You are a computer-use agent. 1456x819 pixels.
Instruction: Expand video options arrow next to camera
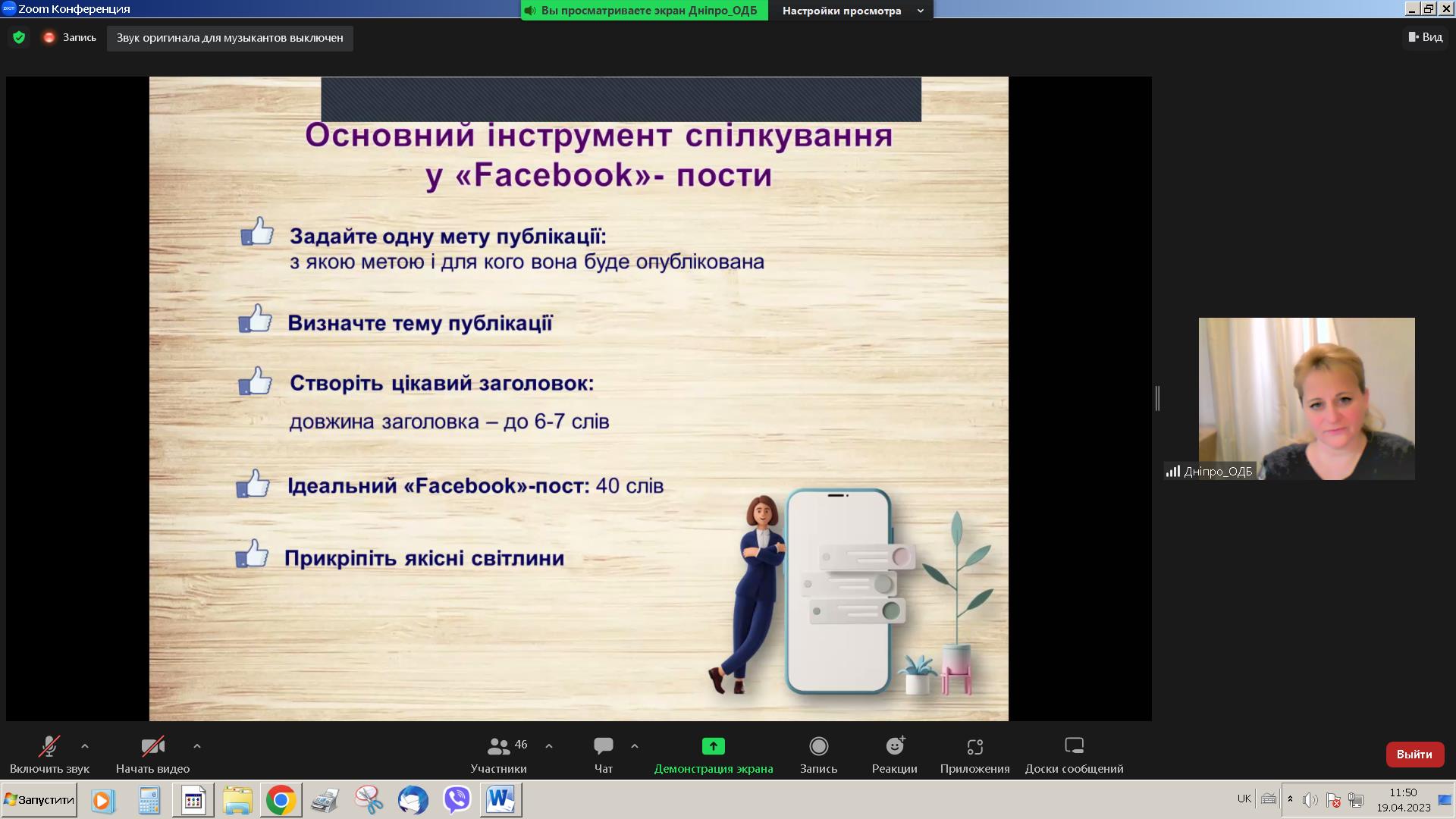197,746
